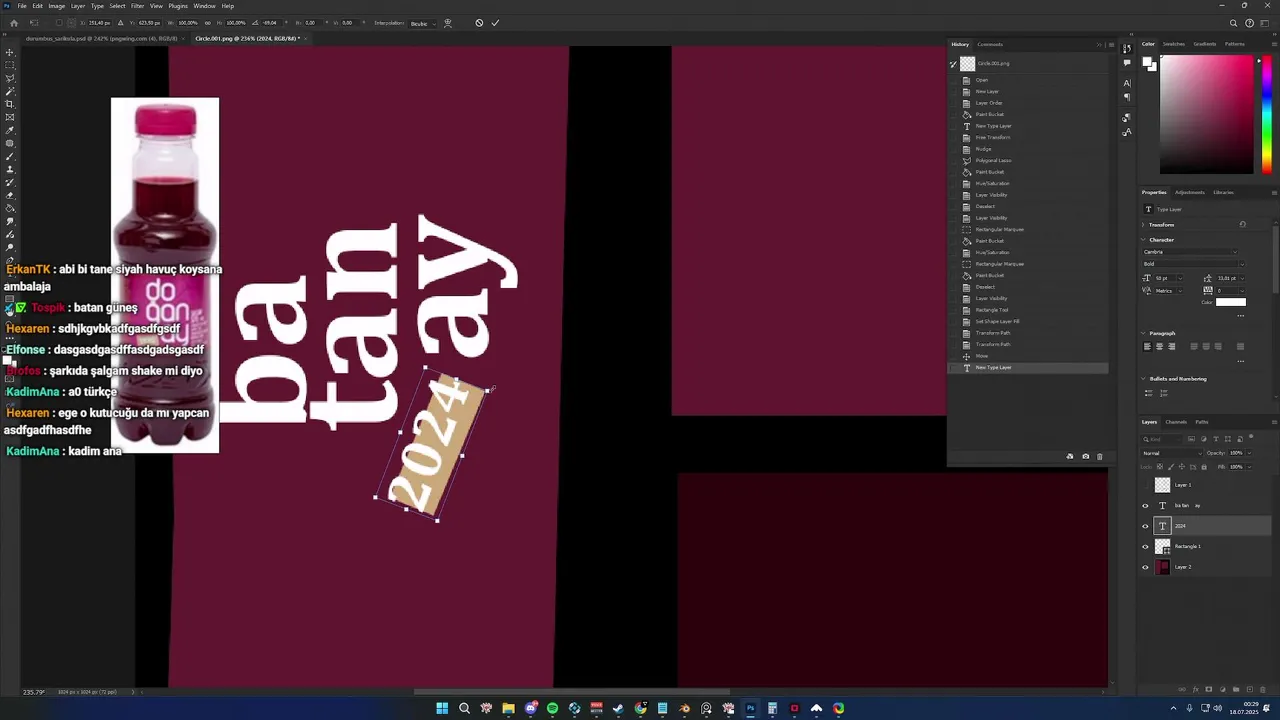
Task: Toggle layer filtering switch in Layers panel
Action: pyautogui.click(x=1251, y=436)
